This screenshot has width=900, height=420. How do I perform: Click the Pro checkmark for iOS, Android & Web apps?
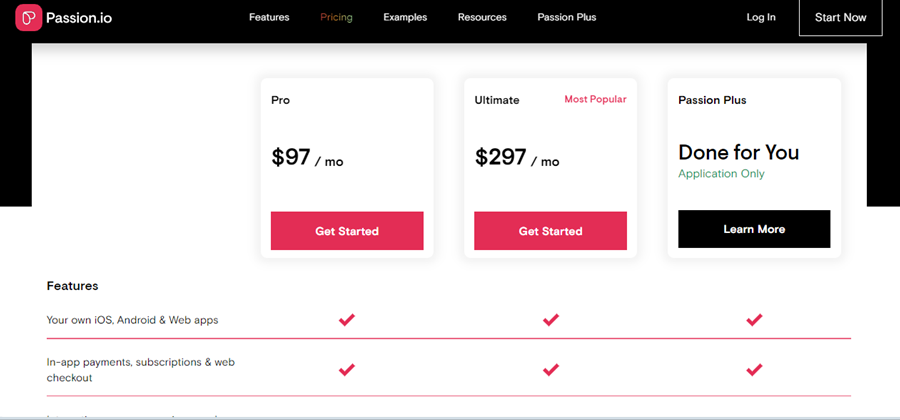coord(347,320)
